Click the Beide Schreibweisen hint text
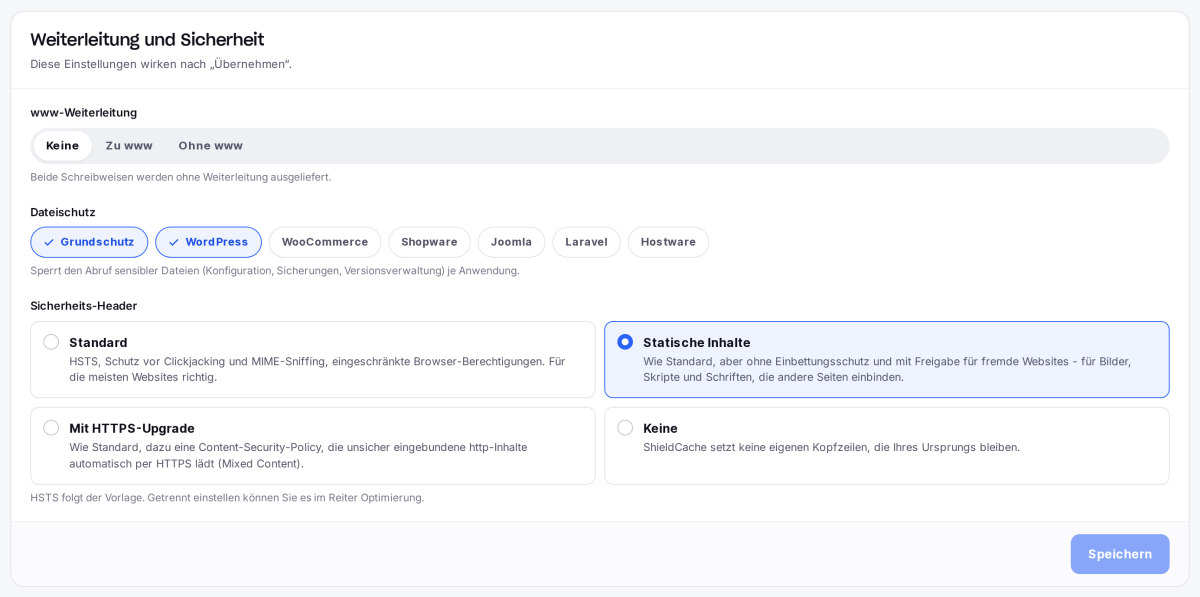This screenshot has height=597, width=1200. point(181,177)
